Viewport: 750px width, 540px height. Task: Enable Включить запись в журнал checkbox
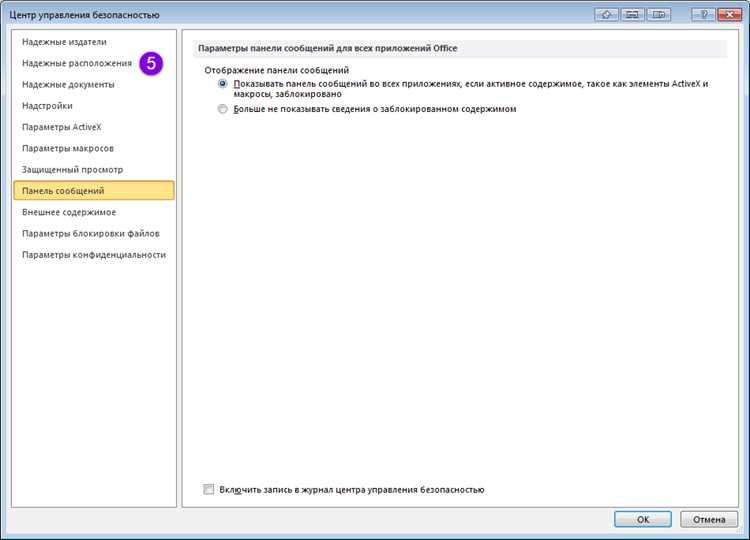coord(209,489)
